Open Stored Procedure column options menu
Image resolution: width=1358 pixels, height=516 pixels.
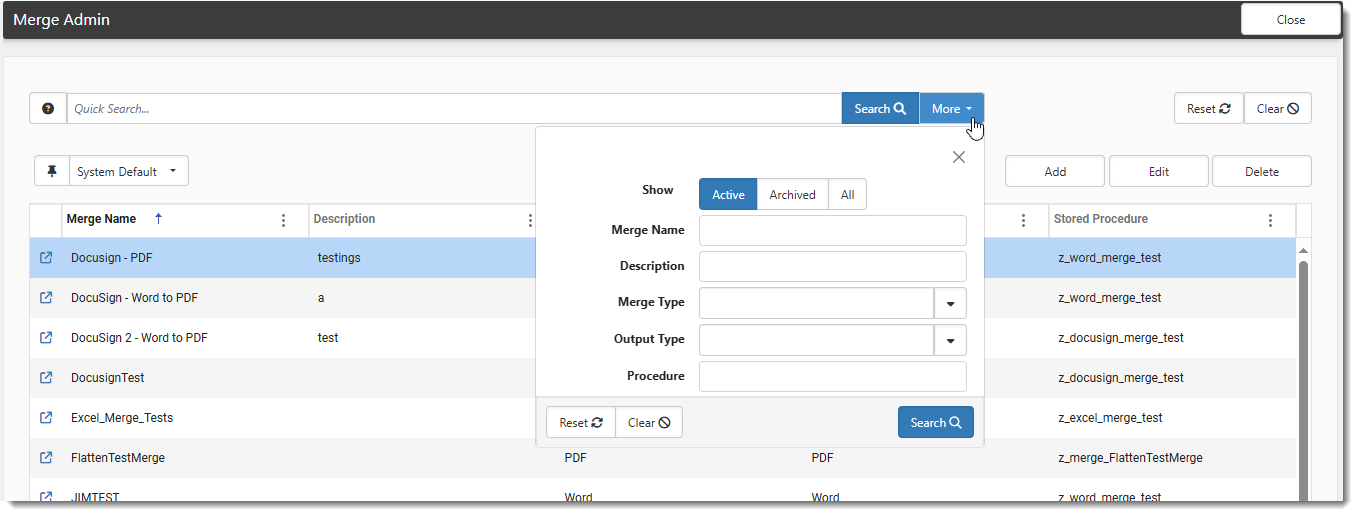click(x=1270, y=220)
